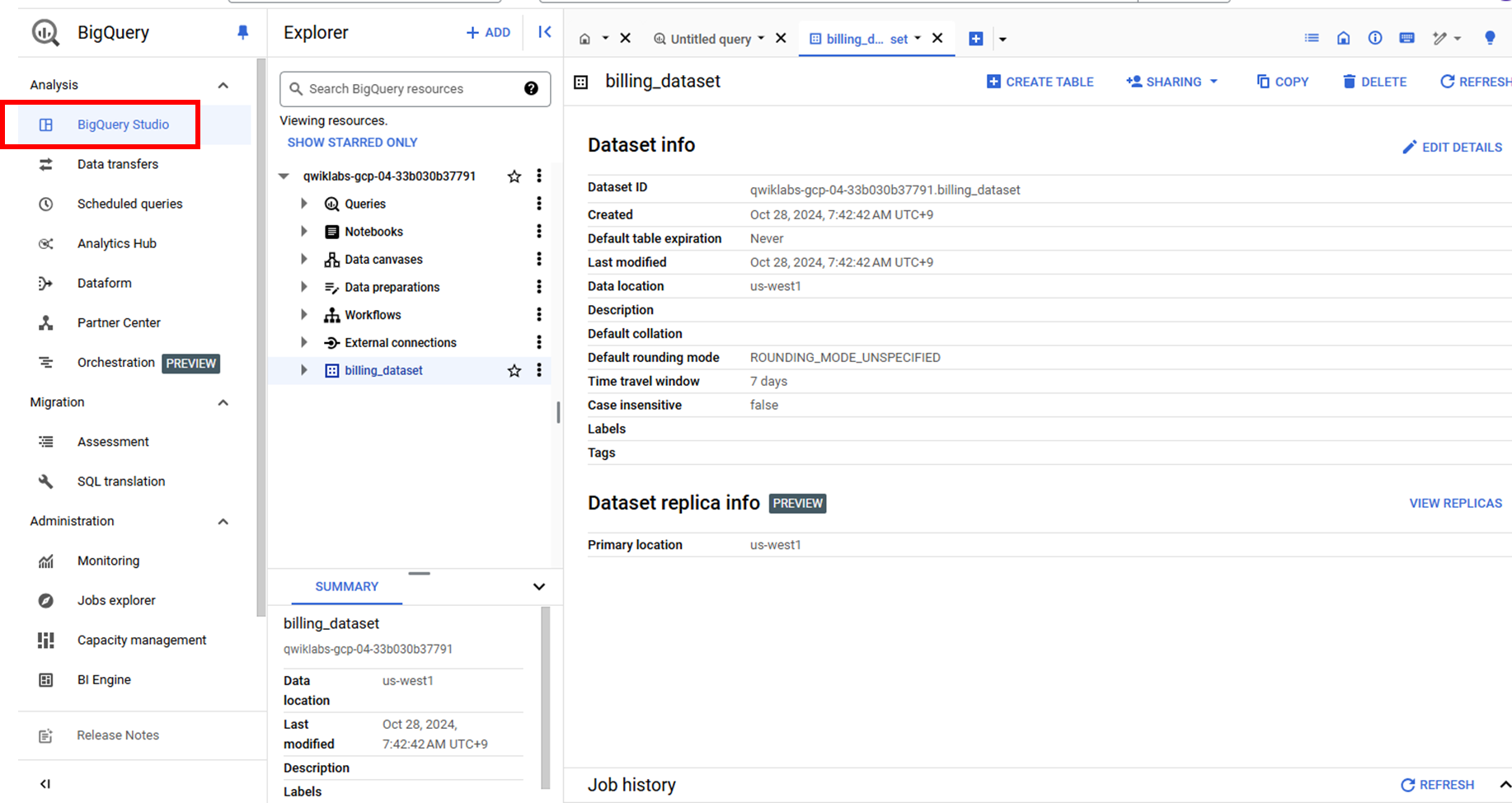Open actions menu for the qwiklabs project
This screenshot has width=1512, height=803.
[539, 176]
